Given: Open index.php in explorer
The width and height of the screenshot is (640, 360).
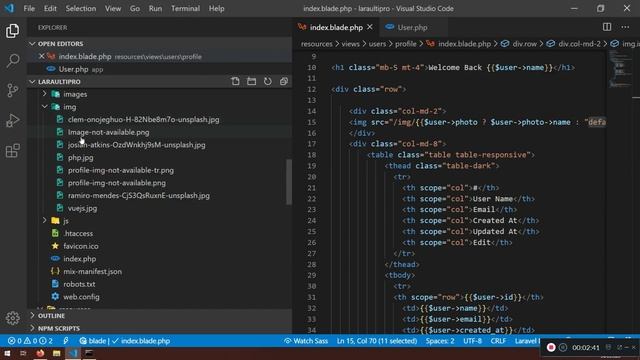Looking at the screenshot, I should (80, 259).
